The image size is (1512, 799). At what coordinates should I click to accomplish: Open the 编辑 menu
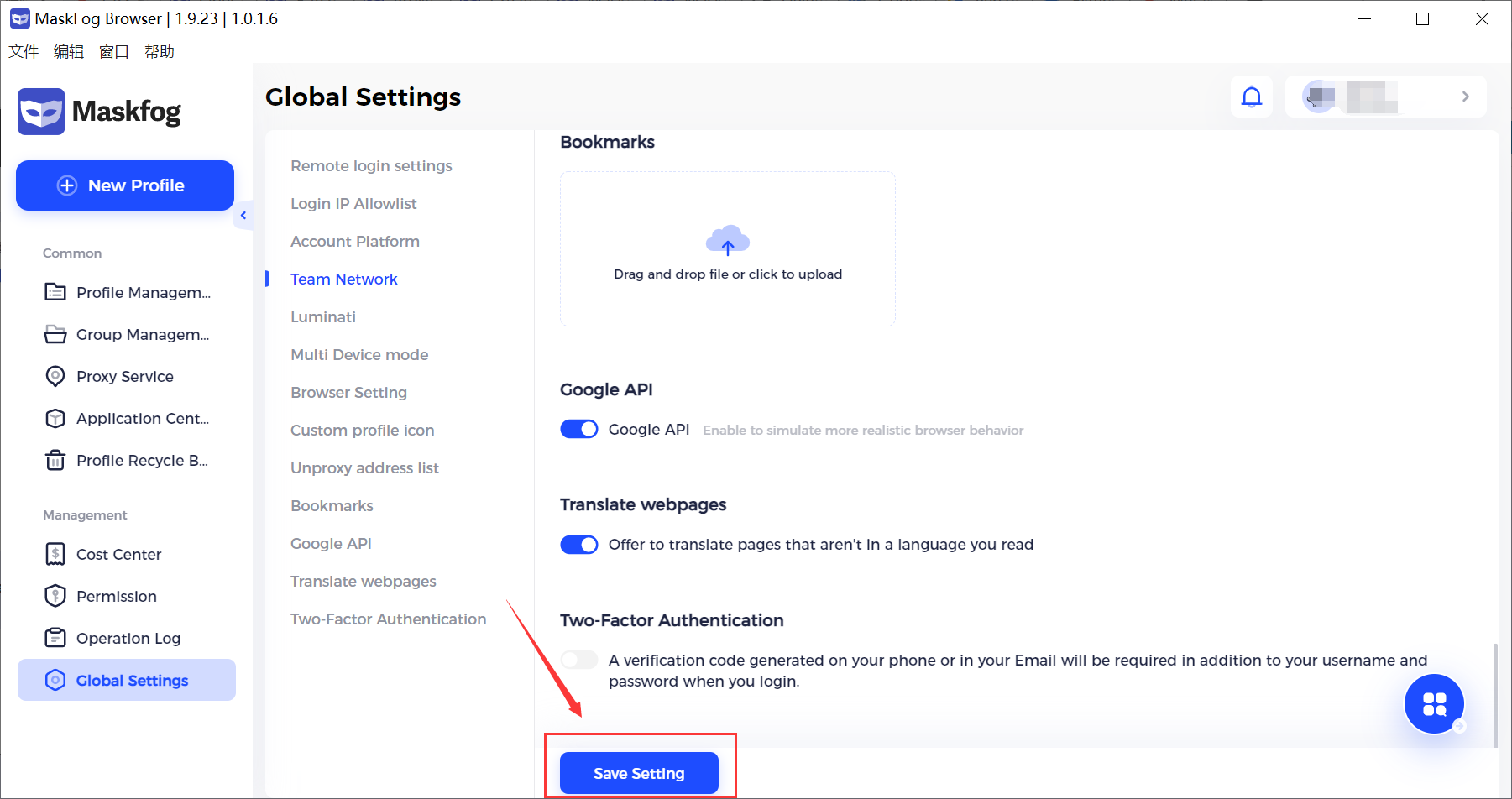click(x=69, y=52)
